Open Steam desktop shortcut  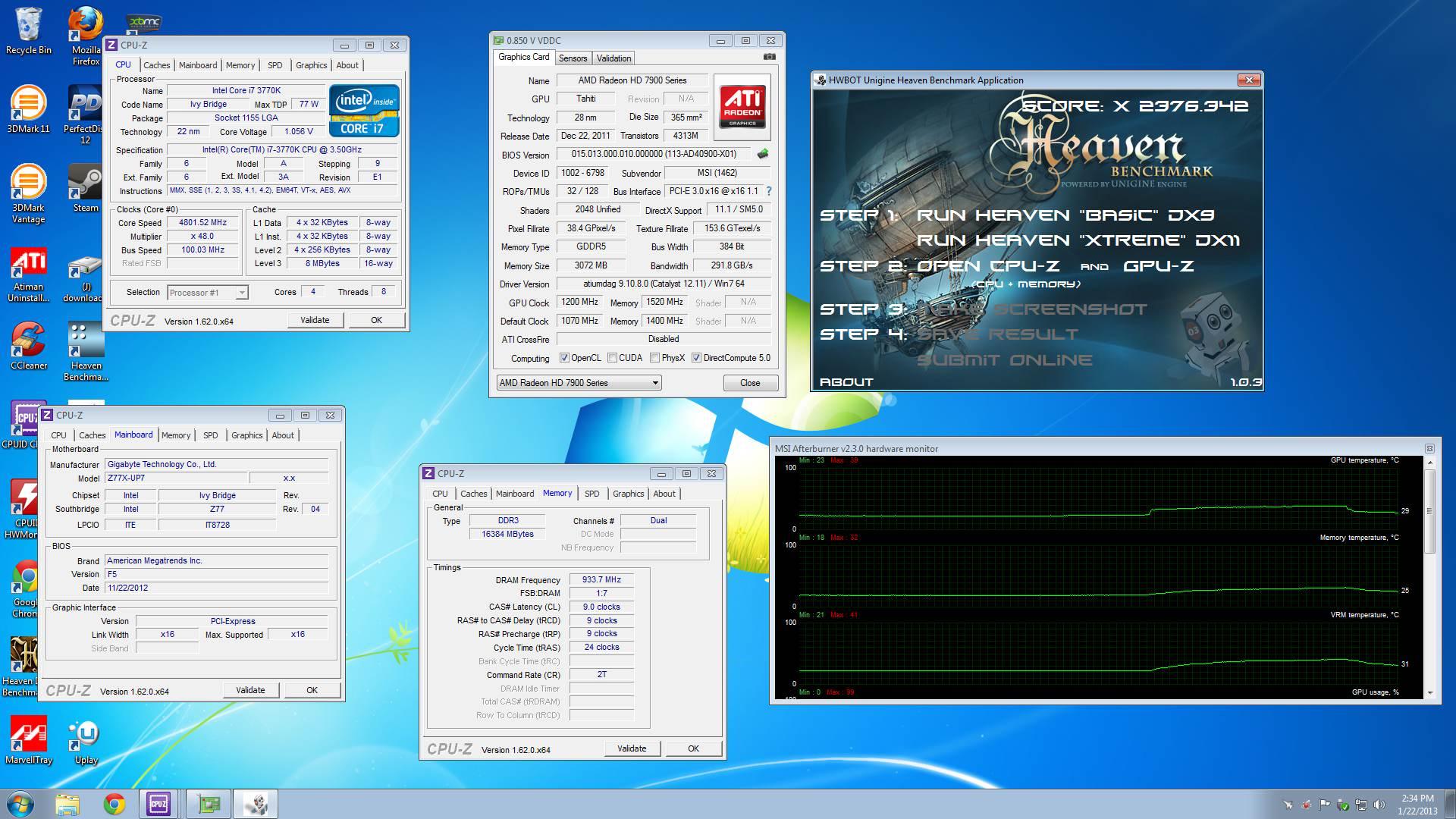pos(86,188)
